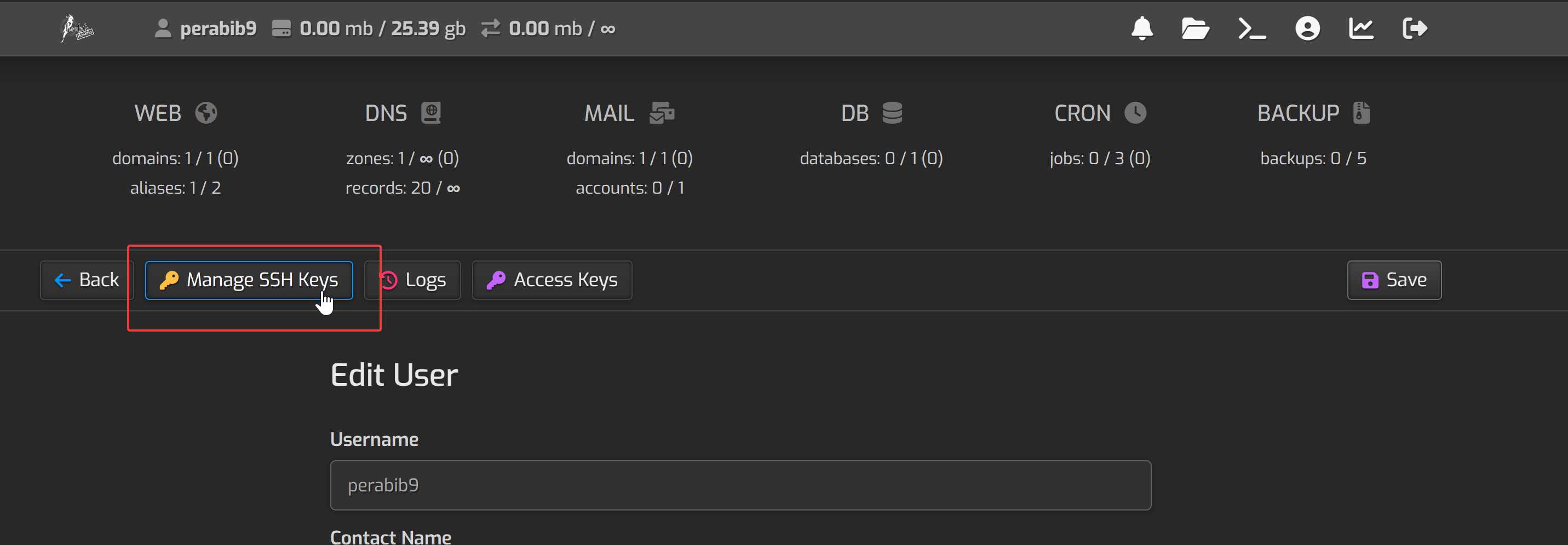Open Access Keys page
This screenshot has height=545, width=1568.
point(552,280)
